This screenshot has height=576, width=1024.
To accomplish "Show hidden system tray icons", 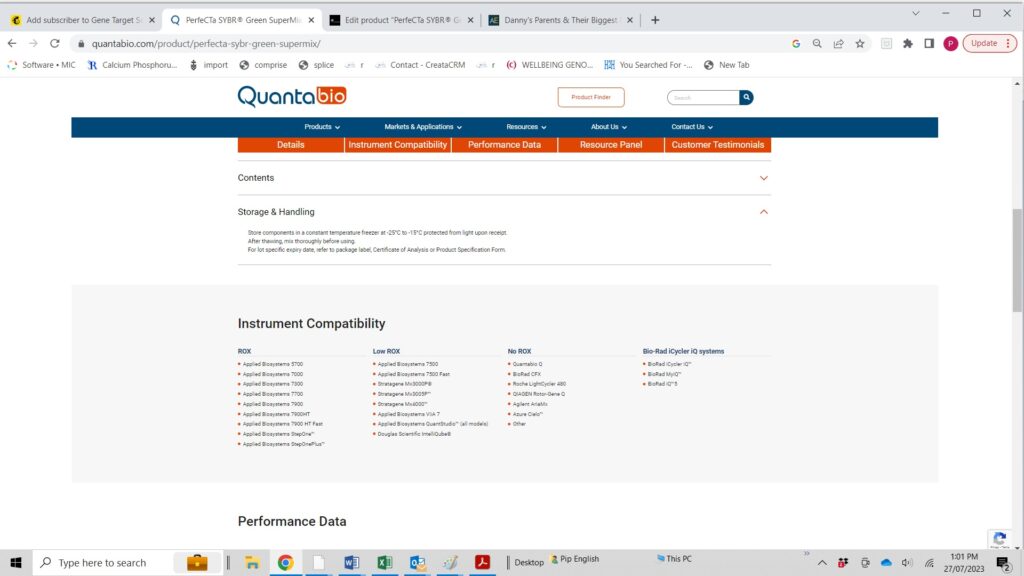I will point(822,563).
